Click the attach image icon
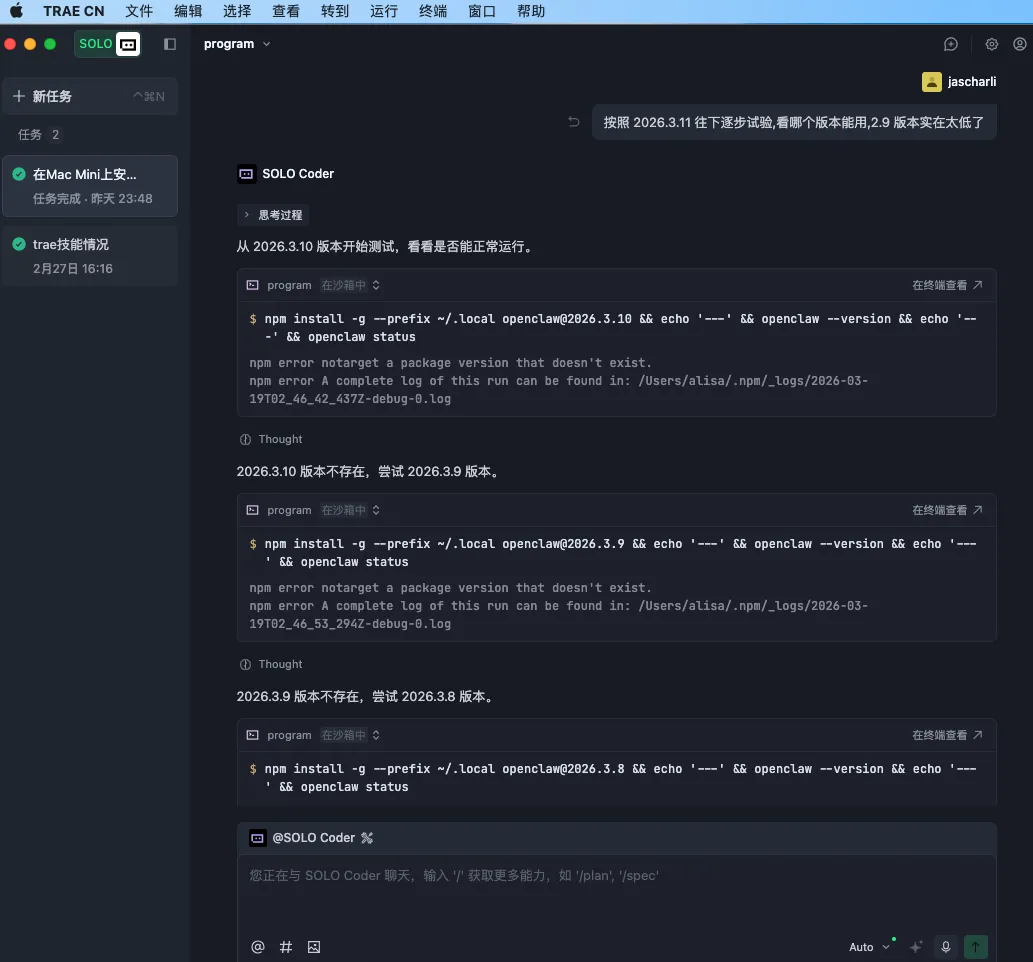This screenshot has height=962, width=1033. coord(314,947)
